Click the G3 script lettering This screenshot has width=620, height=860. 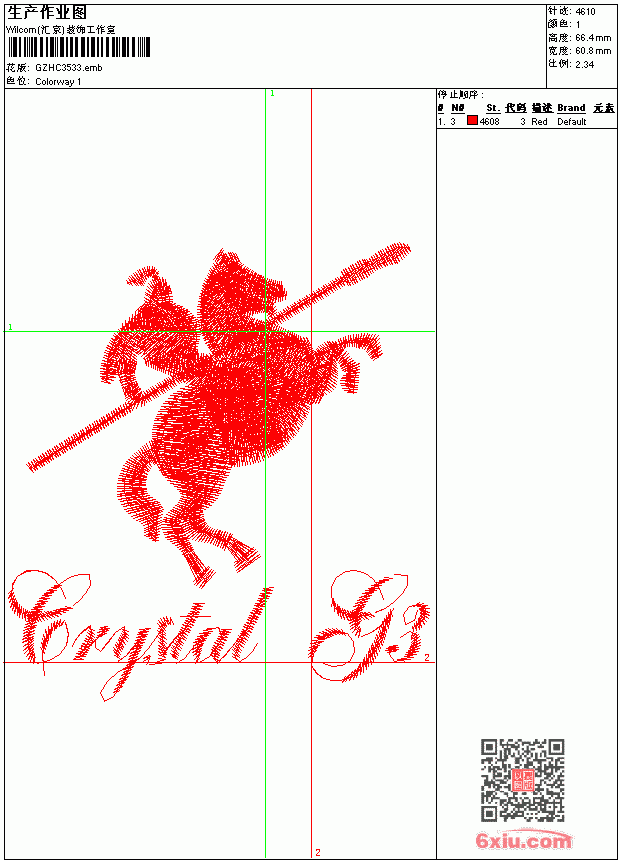369,625
